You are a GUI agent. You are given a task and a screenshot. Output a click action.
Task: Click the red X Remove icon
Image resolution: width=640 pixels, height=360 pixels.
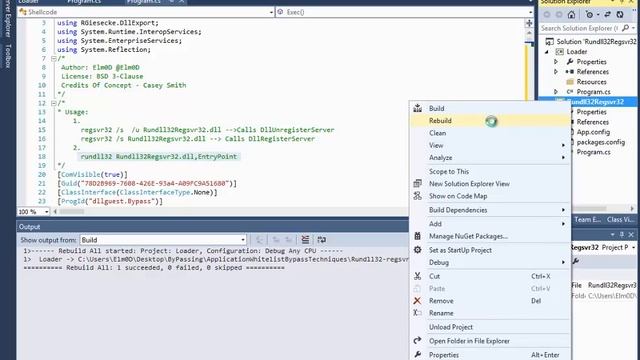417,301
